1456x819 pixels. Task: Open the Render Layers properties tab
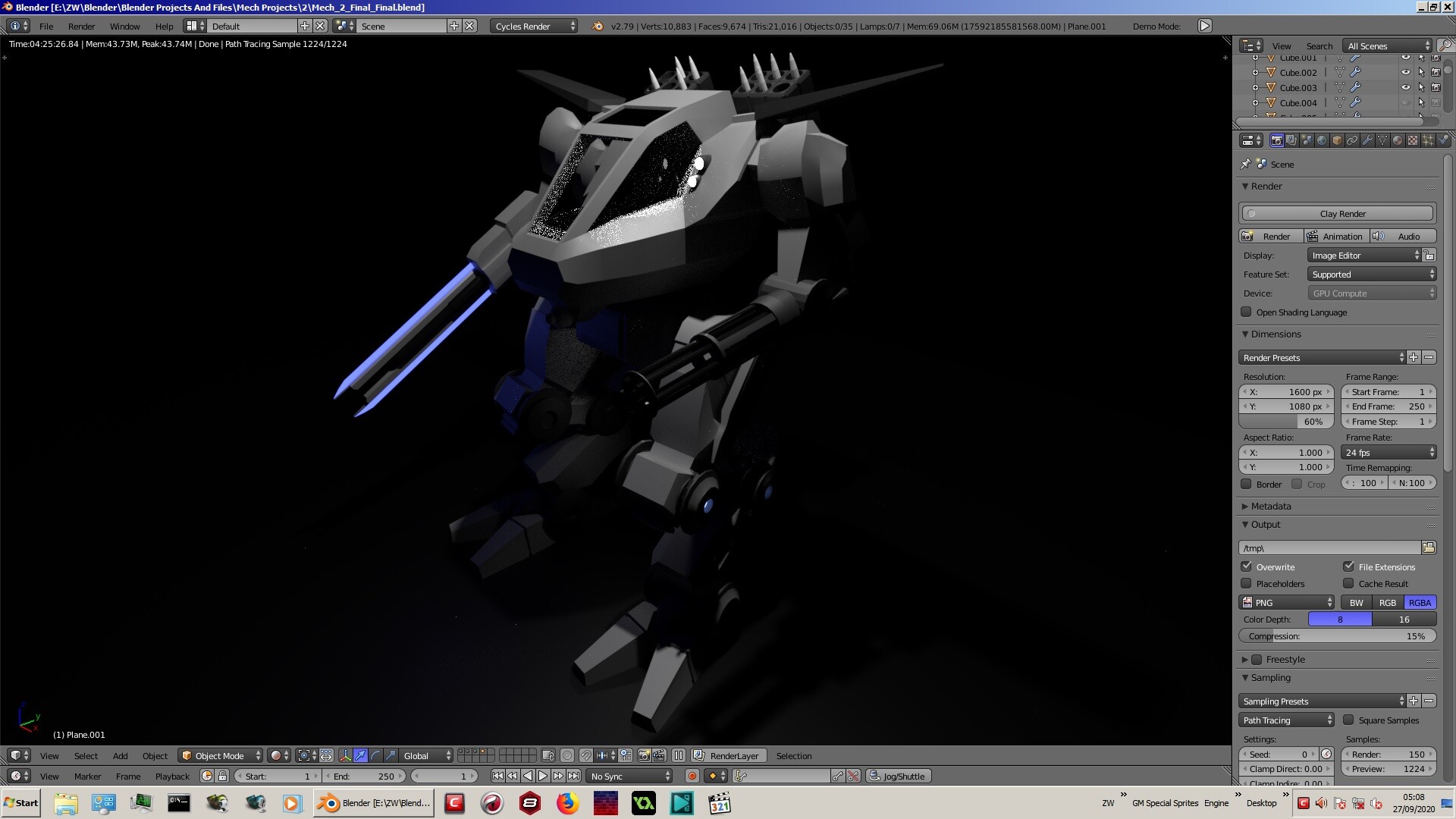point(1291,140)
